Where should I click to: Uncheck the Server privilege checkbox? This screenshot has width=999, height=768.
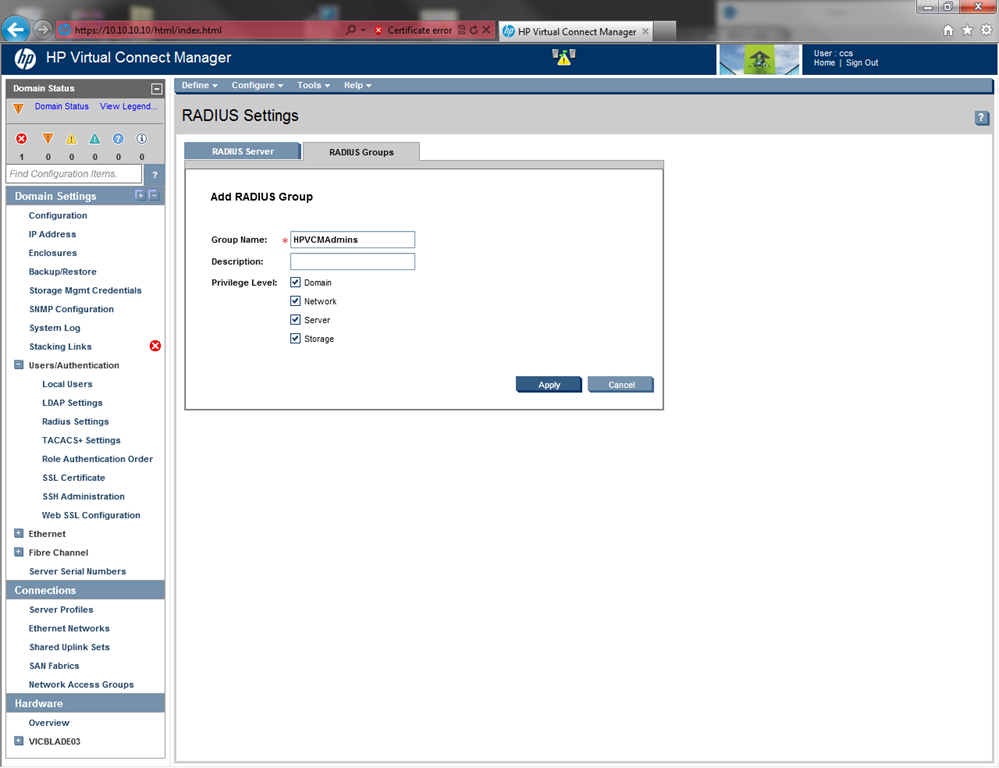(x=295, y=319)
